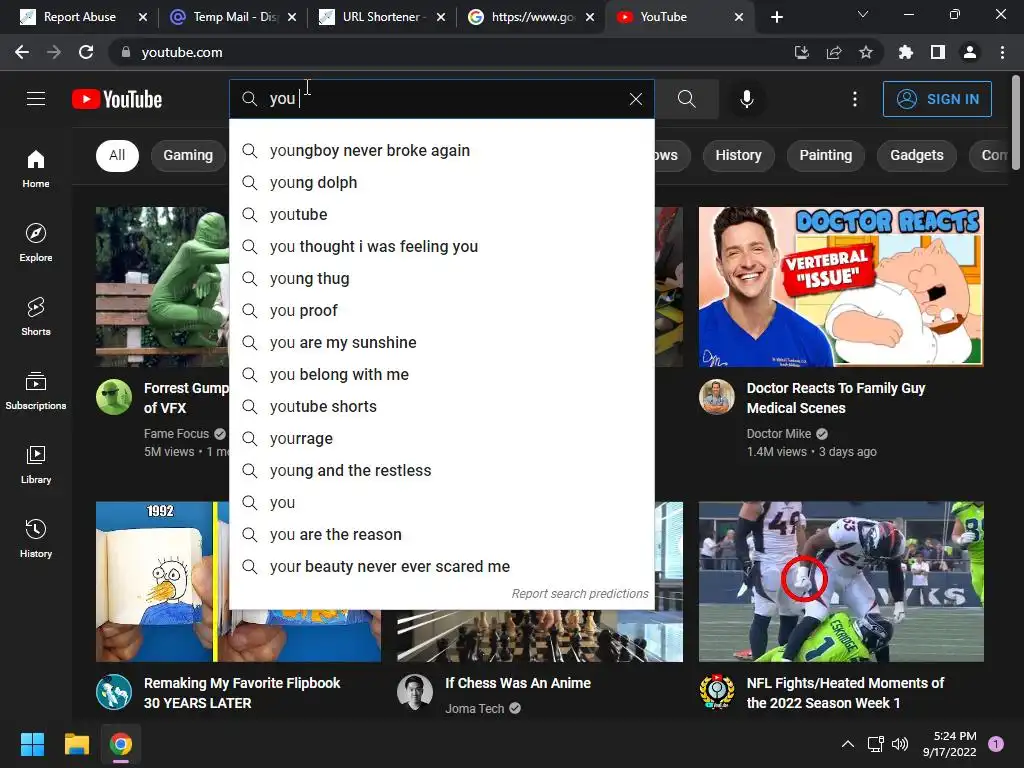This screenshot has height=768, width=1024.
Task: Choose suggestion you are my sunshine
Action: [x=442, y=342]
